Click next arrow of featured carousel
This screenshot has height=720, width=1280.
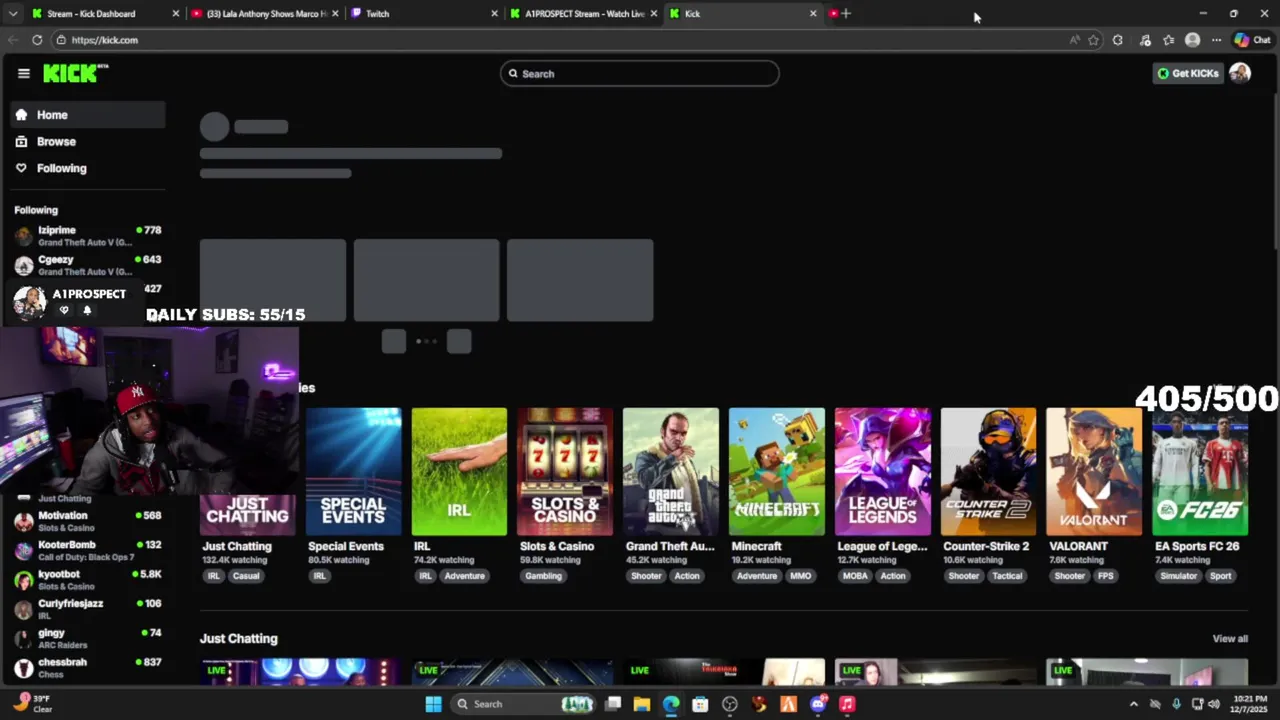tap(459, 342)
